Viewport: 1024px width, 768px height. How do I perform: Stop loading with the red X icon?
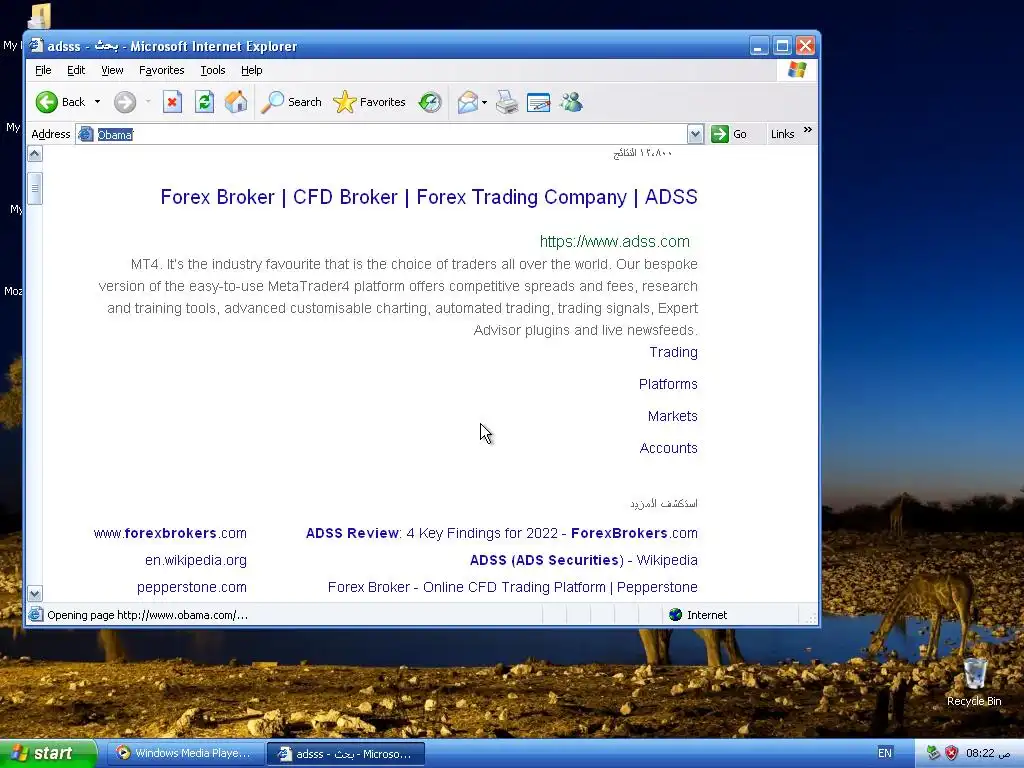[172, 102]
